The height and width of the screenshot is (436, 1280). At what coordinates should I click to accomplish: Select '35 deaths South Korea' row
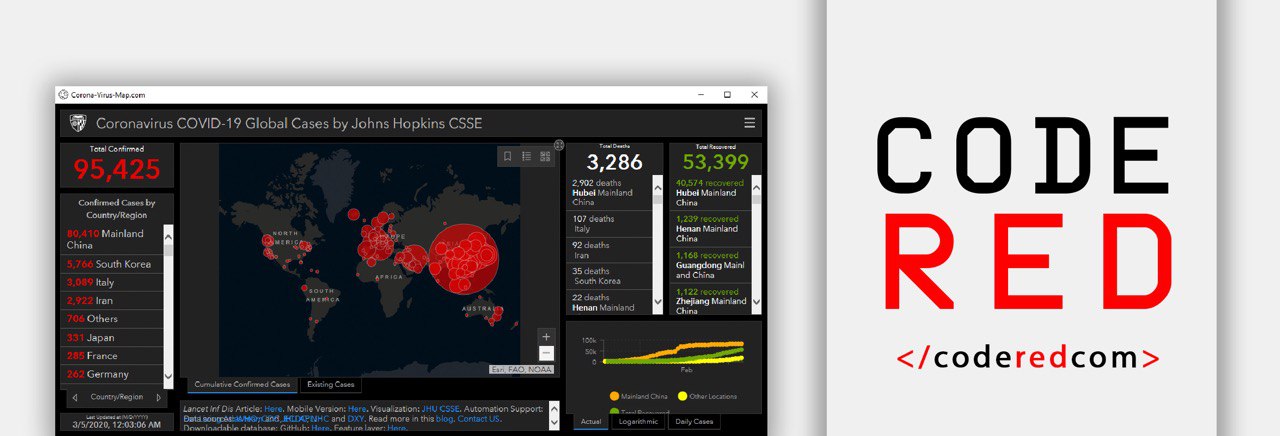(610, 276)
